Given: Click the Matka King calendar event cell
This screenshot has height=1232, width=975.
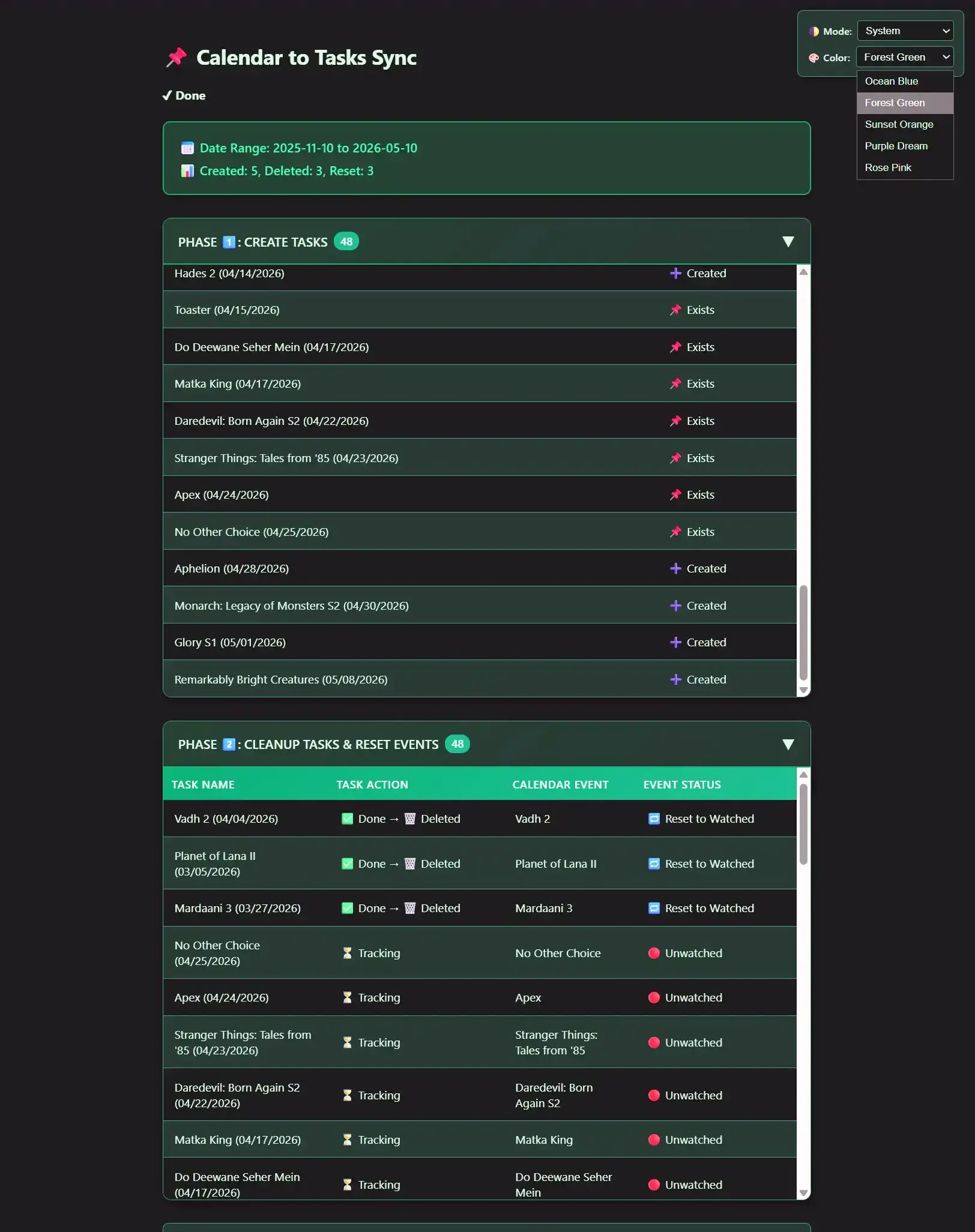Looking at the screenshot, I should click(x=544, y=1140).
